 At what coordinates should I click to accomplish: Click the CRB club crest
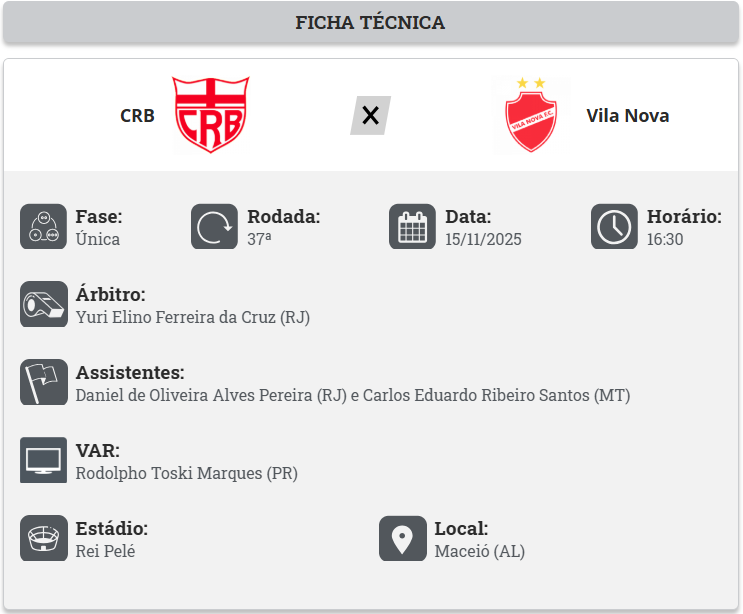tap(212, 115)
